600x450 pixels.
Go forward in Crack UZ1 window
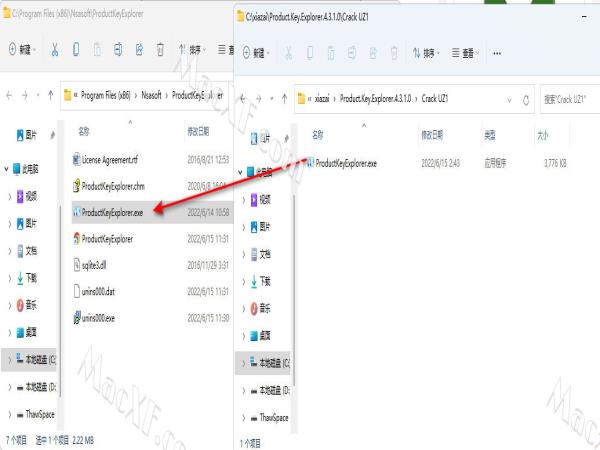click(x=259, y=99)
